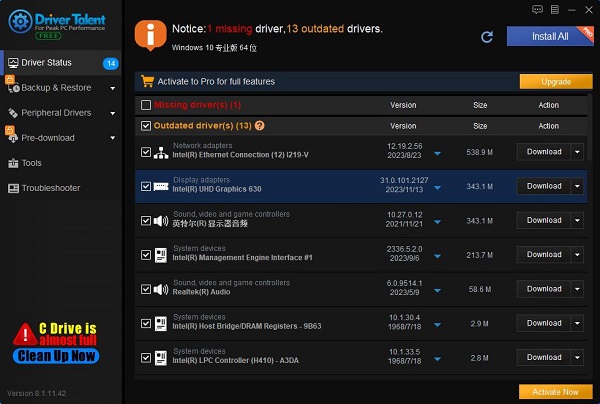Click the shopping cart icon
Viewport: 600px width, 404px height.
click(147, 81)
